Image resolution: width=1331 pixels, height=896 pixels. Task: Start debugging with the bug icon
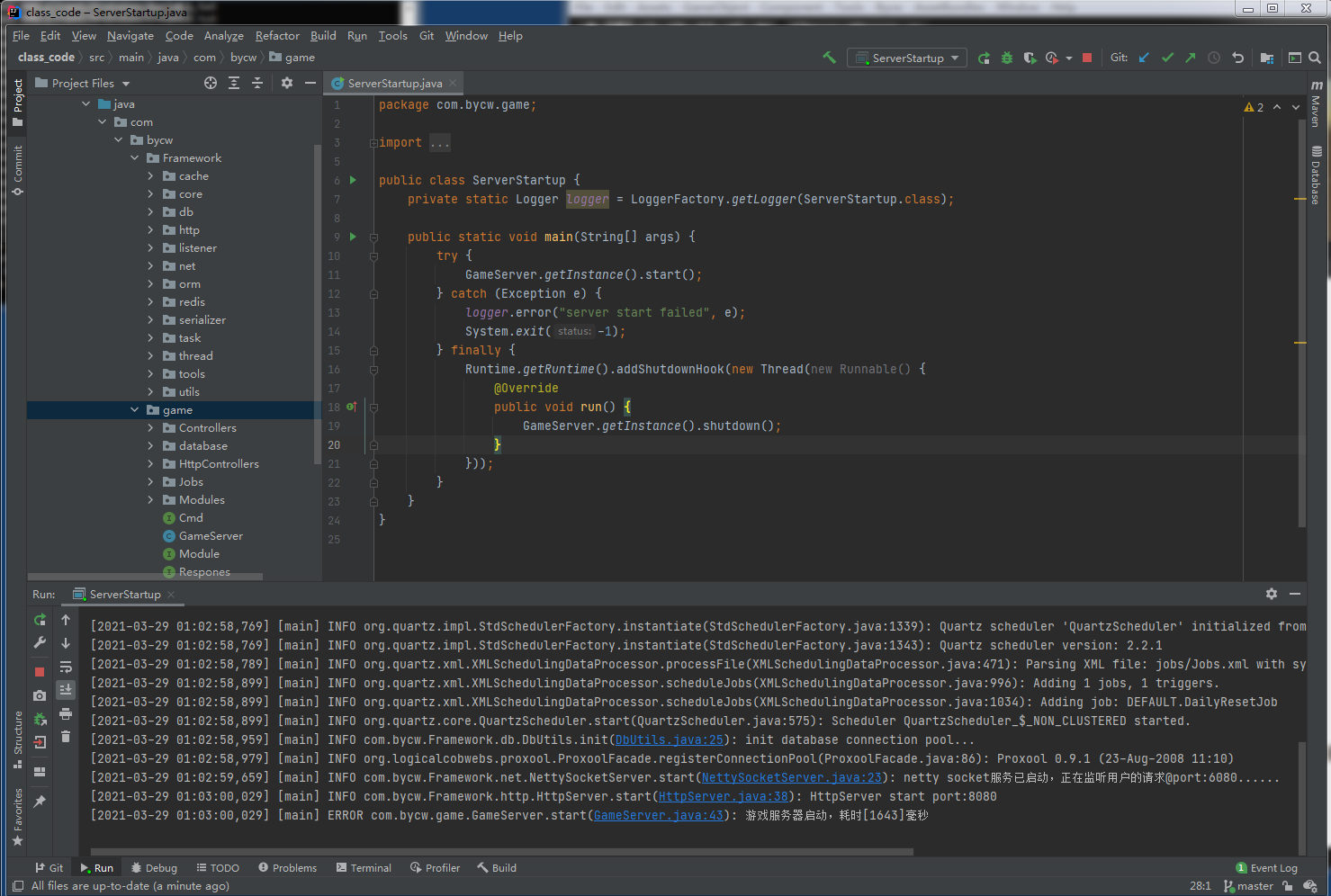[x=1007, y=58]
